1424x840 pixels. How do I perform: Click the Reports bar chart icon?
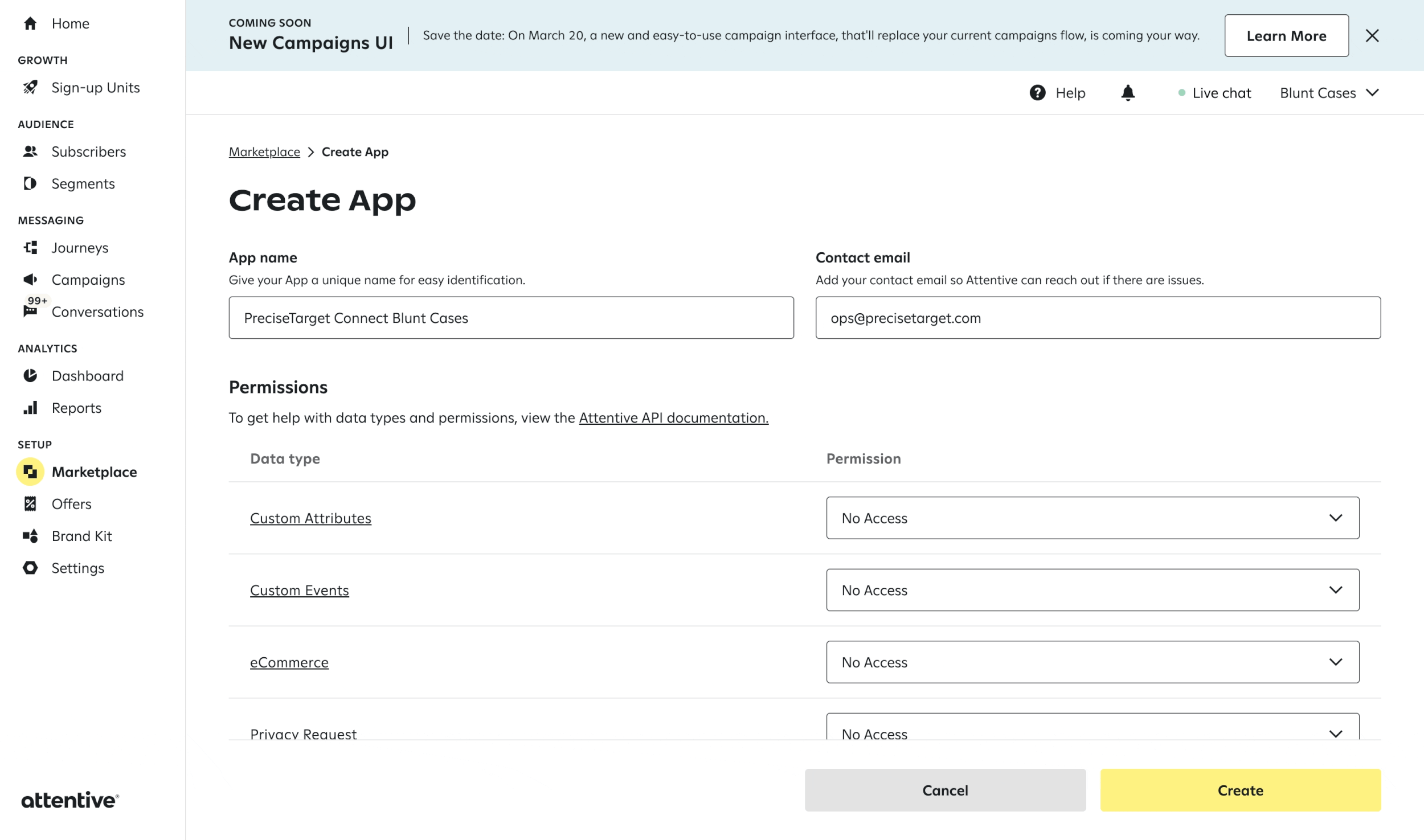pos(30,408)
